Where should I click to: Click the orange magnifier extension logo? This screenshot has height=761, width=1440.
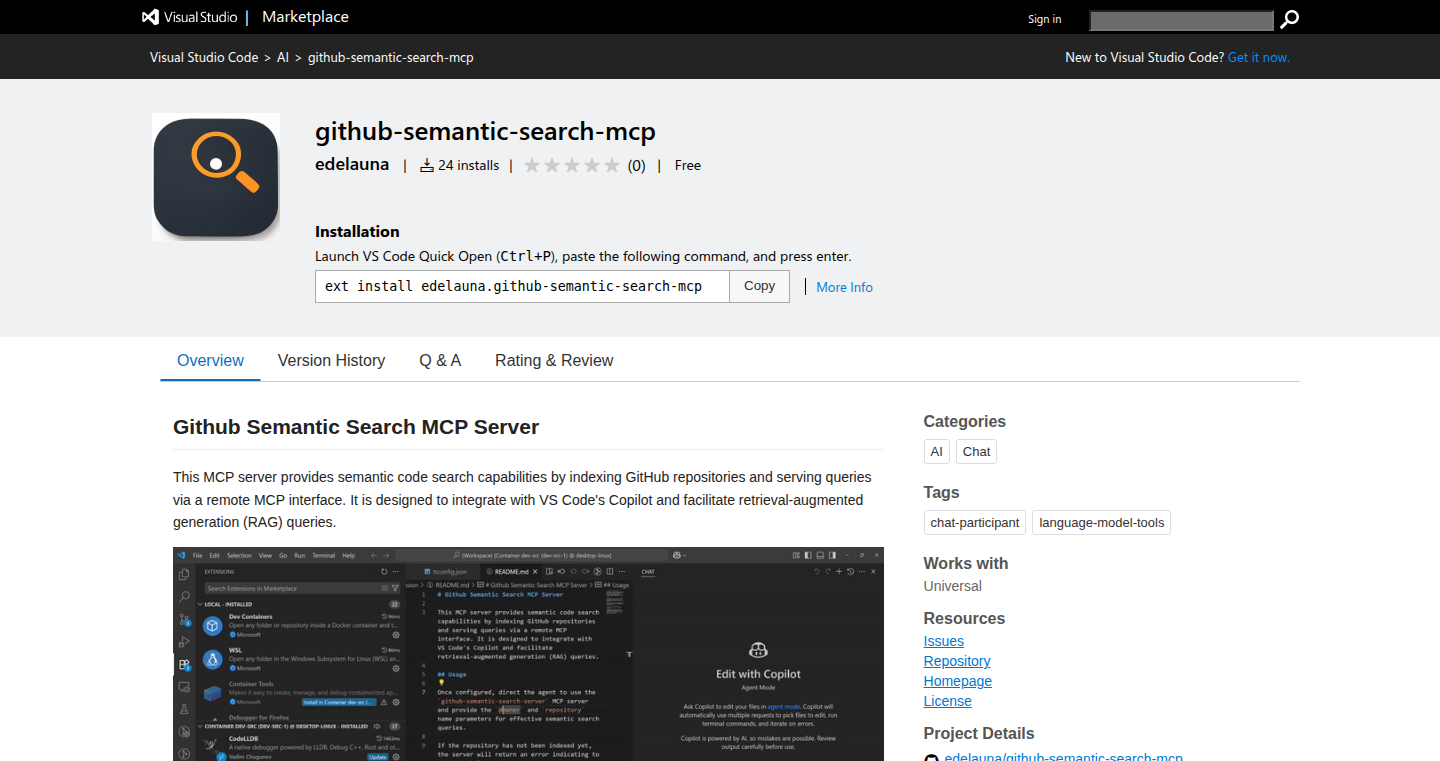click(x=216, y=177)
